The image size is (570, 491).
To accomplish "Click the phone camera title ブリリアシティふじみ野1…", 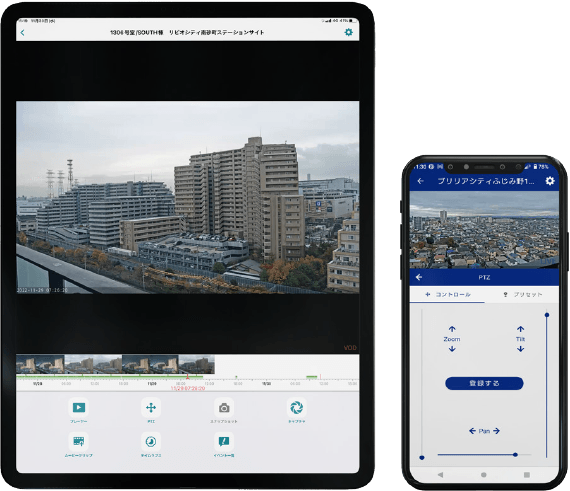I will (x=486, y=181).
